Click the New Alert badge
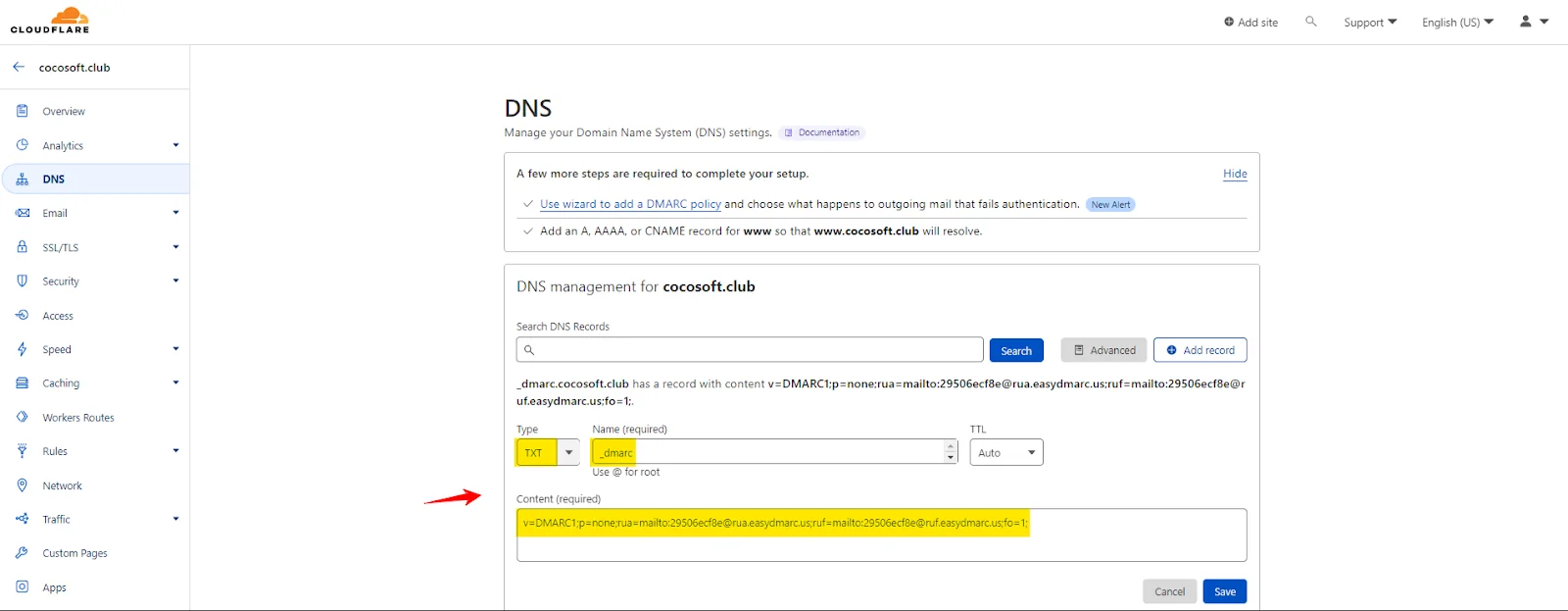The height and width of the screenshot is (611, 1568). pos(1110,205)
